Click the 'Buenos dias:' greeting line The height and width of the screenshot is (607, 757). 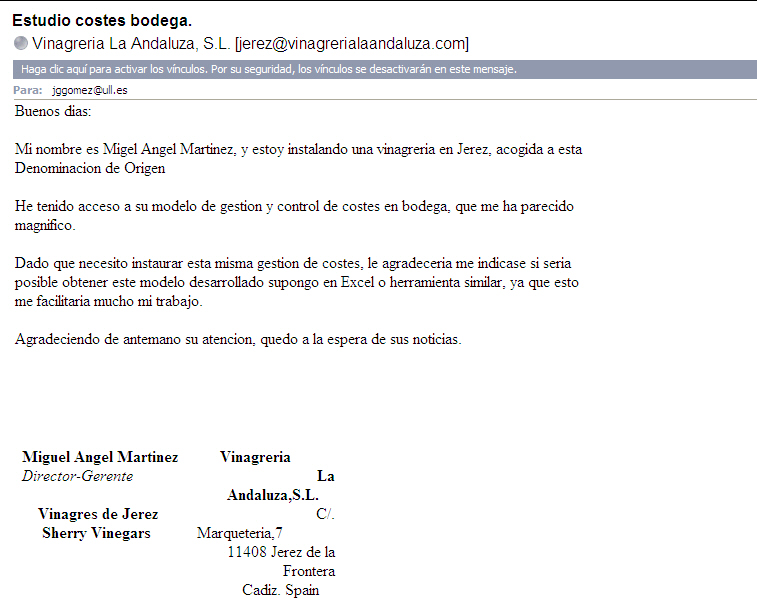(x=52, y=110)
